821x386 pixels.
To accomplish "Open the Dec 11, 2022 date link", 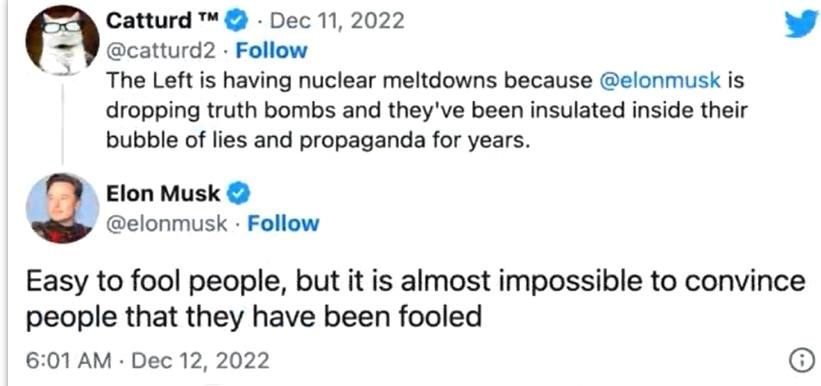I will 338,21.
